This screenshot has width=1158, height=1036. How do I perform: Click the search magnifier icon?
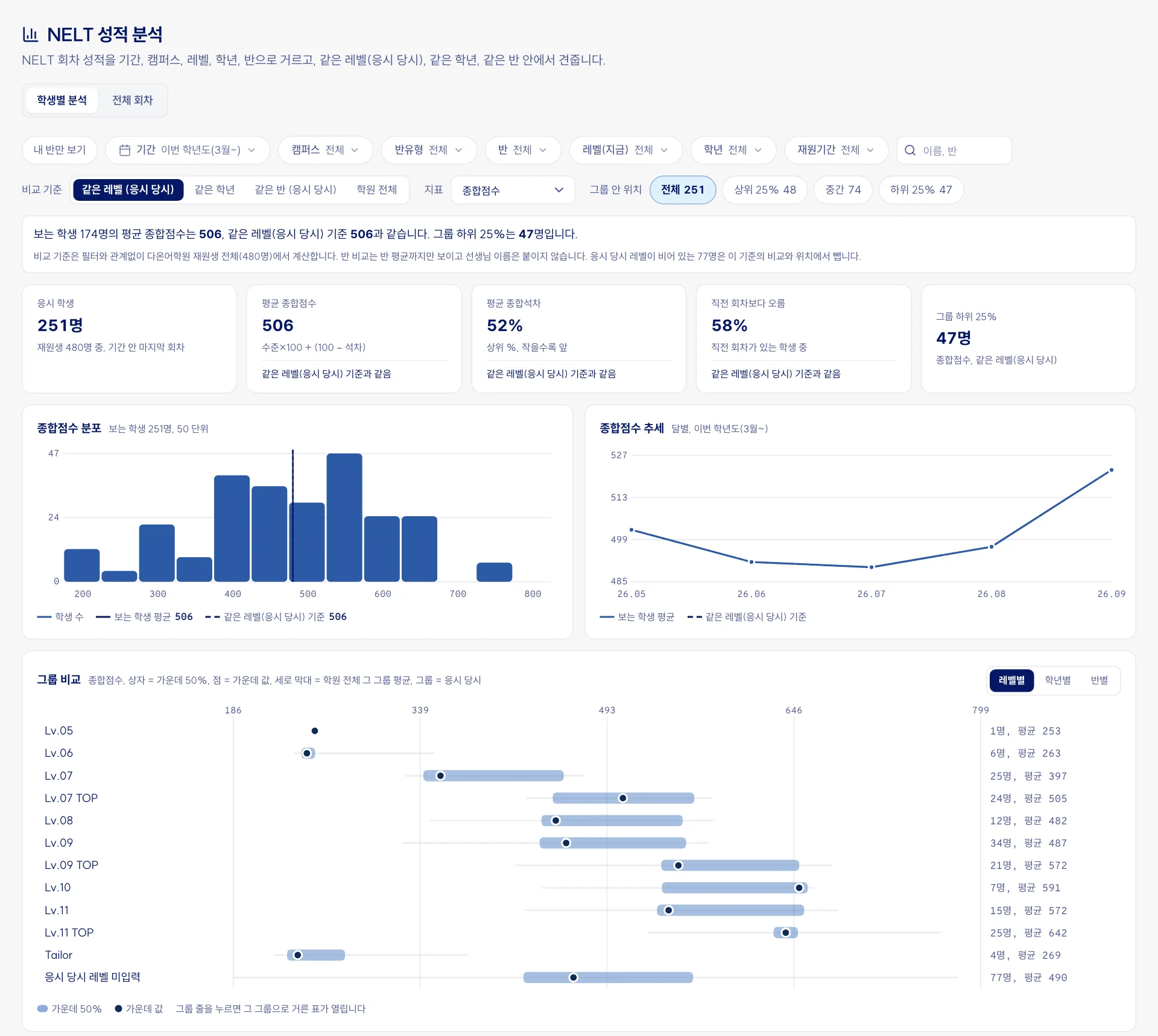tap(910, 150)
